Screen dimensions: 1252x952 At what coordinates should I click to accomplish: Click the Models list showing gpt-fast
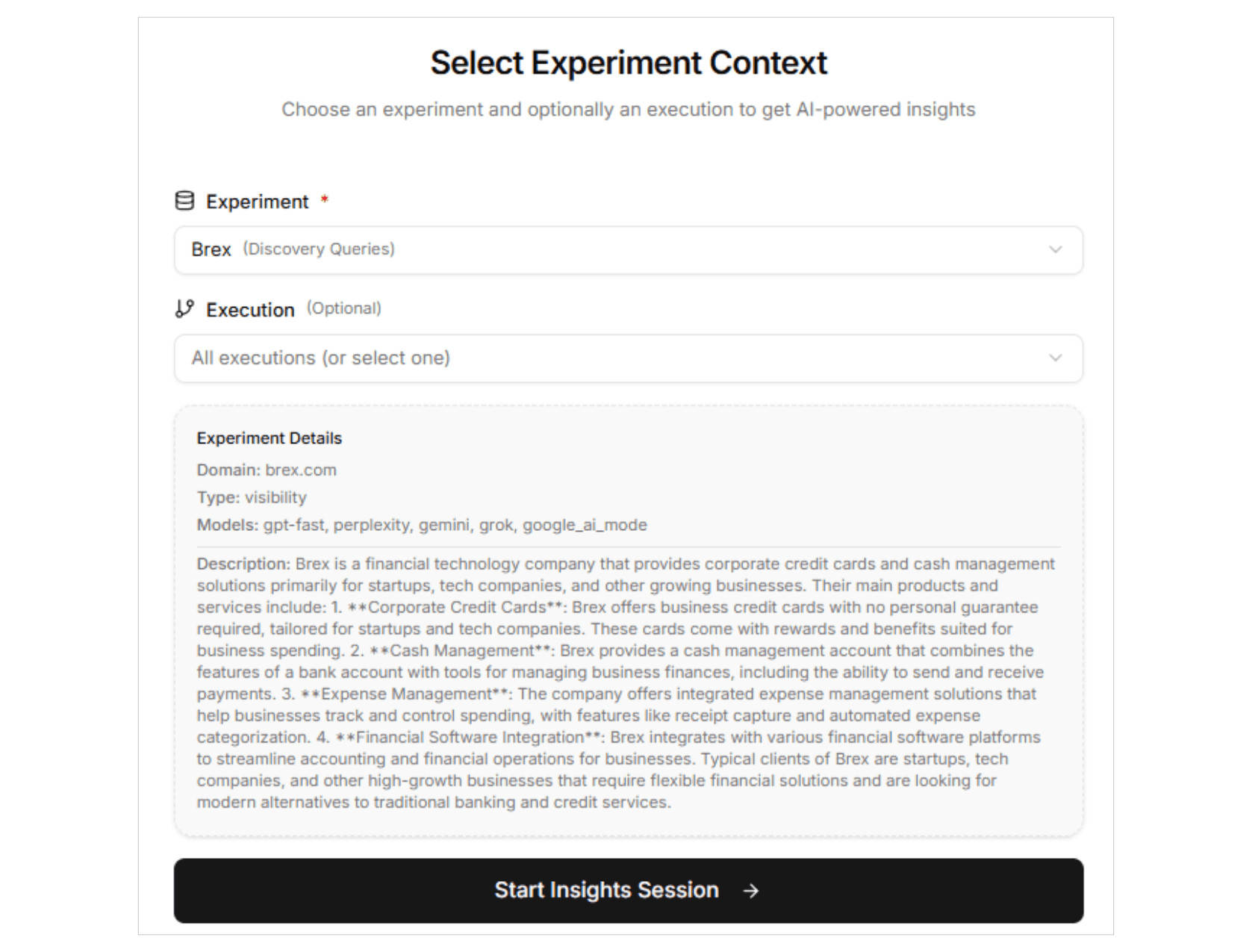pos(422,525)
